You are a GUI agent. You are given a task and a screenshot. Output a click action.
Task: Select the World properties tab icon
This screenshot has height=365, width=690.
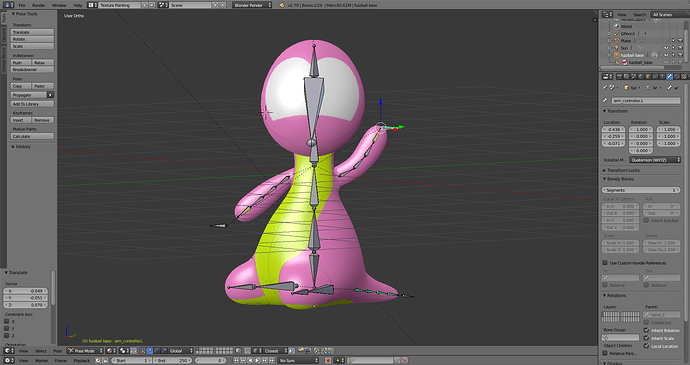[x=640, y=77]
